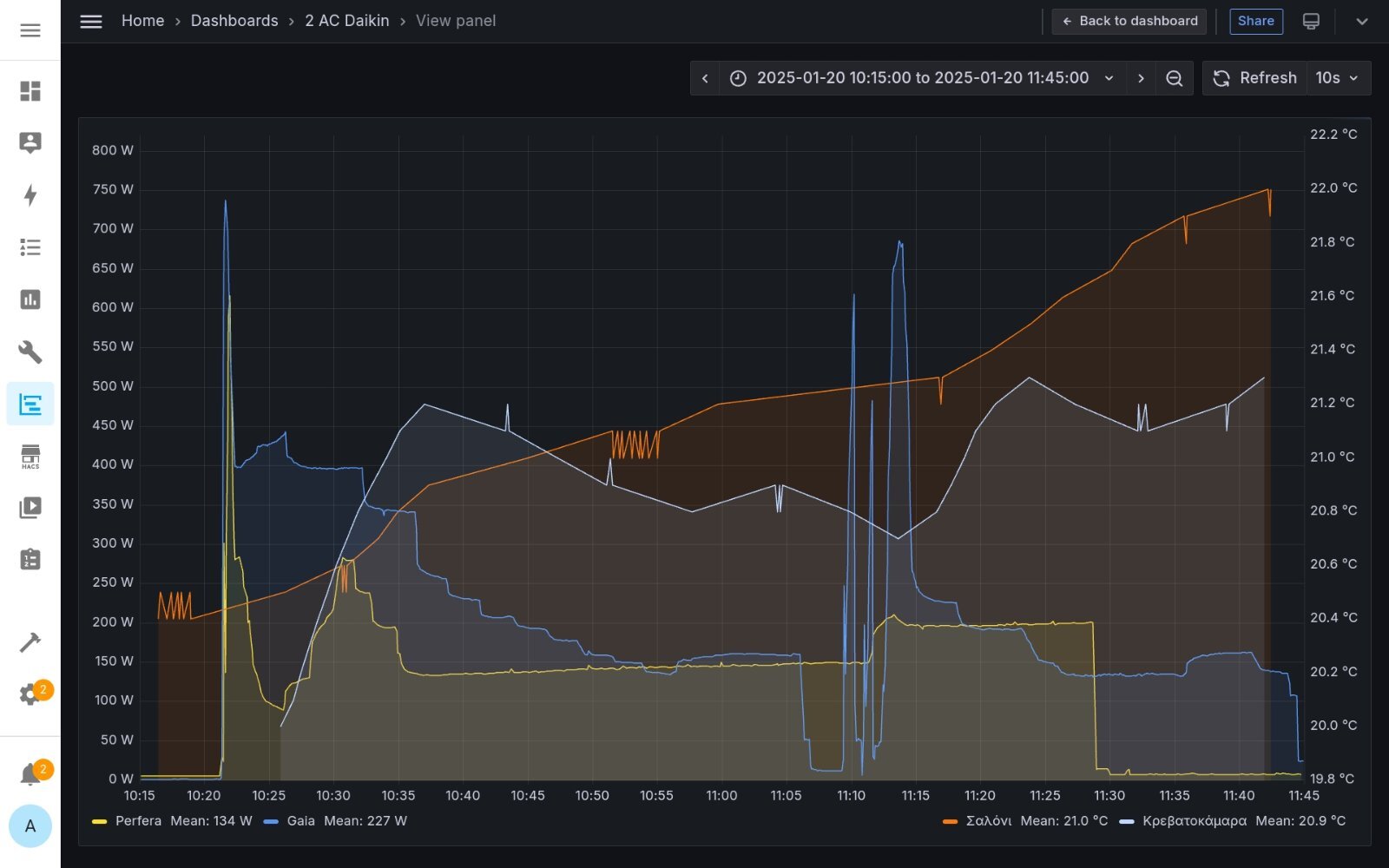Toggle the Grafana navigation menu
Screen dimensions: 1389x868
[x=91, y=21]
